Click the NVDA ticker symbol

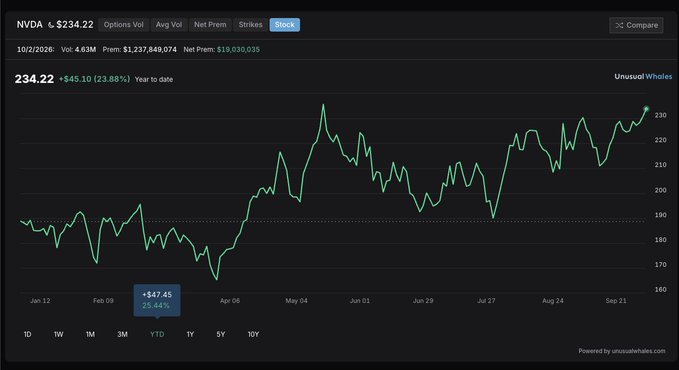tap(29, 25)
